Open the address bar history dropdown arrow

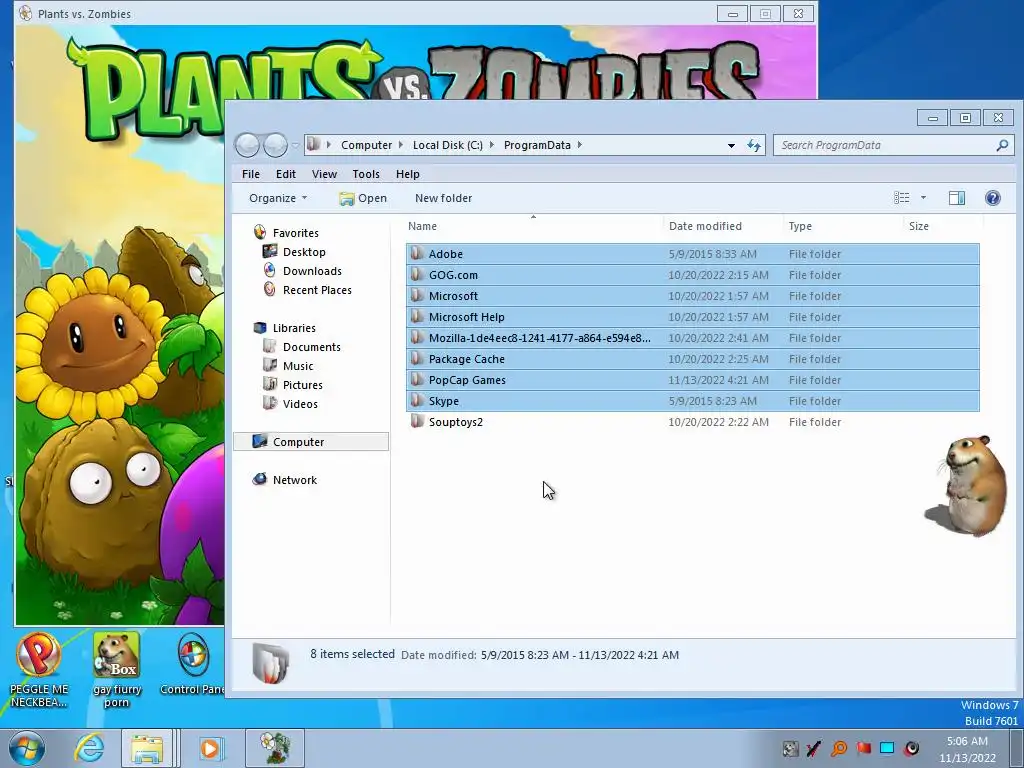pos(731,146)
